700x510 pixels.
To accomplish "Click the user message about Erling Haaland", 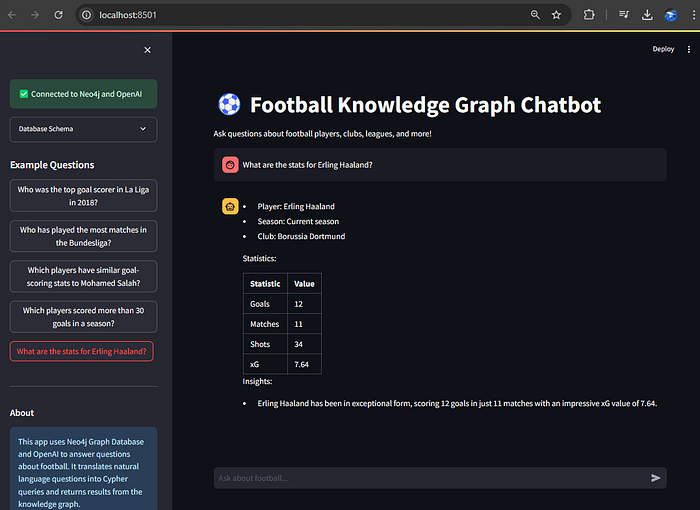I will point(307,165).
